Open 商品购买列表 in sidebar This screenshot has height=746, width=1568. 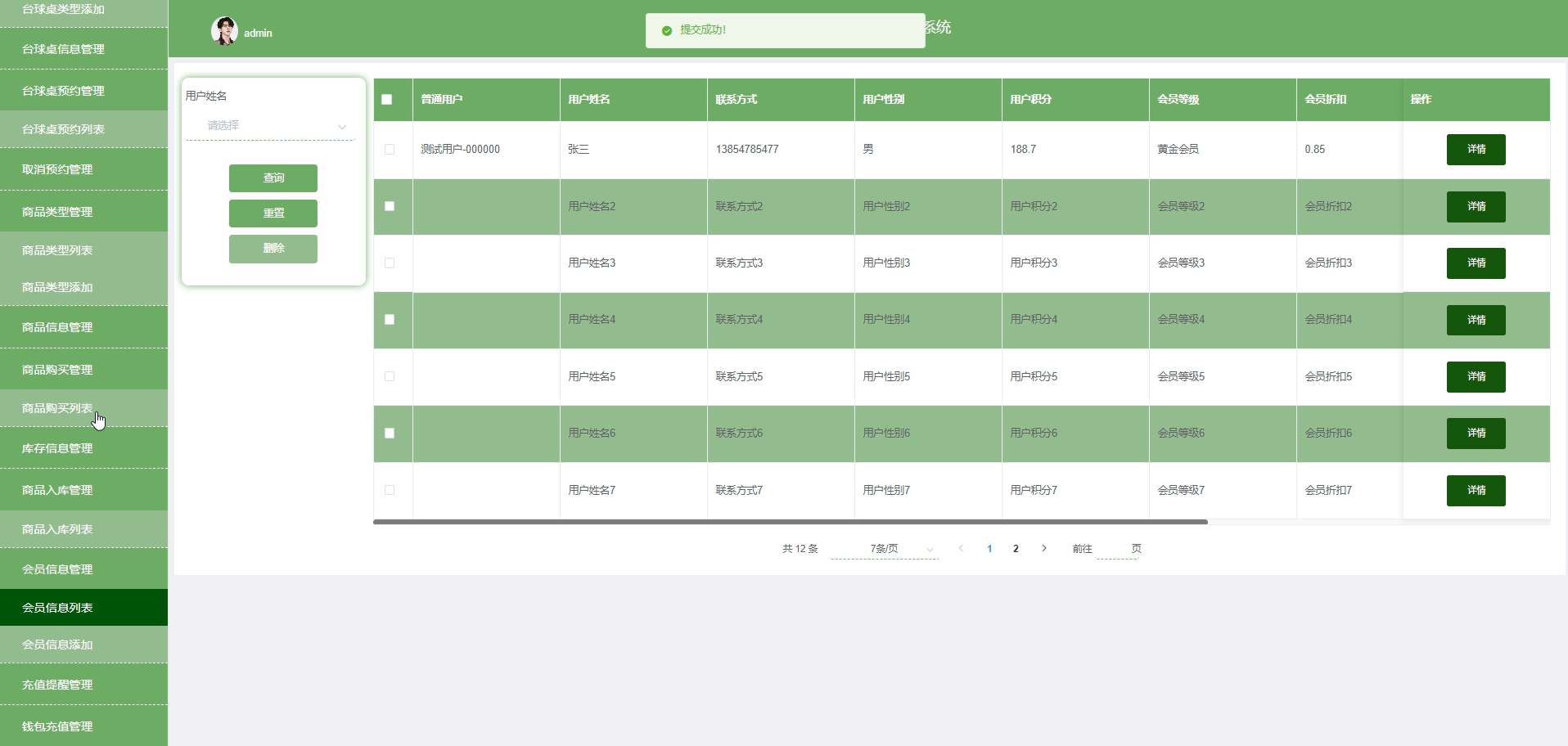83,408
